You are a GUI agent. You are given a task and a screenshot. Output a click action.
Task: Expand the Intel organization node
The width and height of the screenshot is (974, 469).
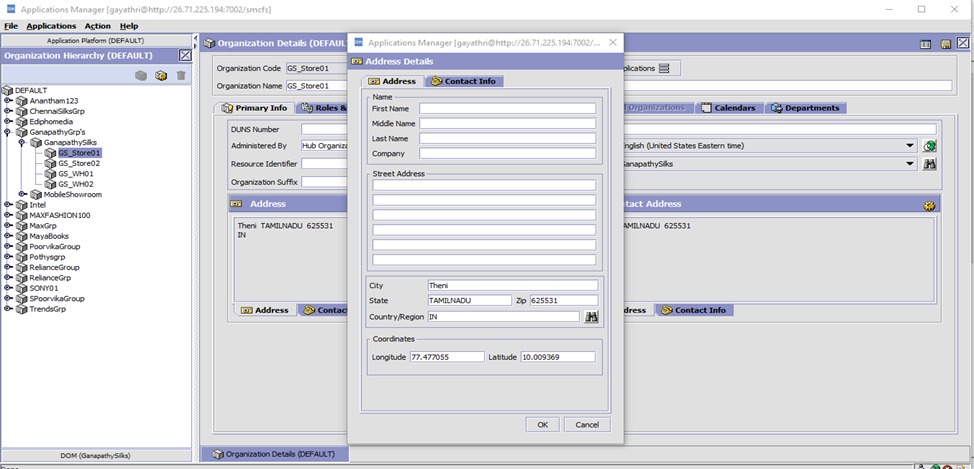9,205
